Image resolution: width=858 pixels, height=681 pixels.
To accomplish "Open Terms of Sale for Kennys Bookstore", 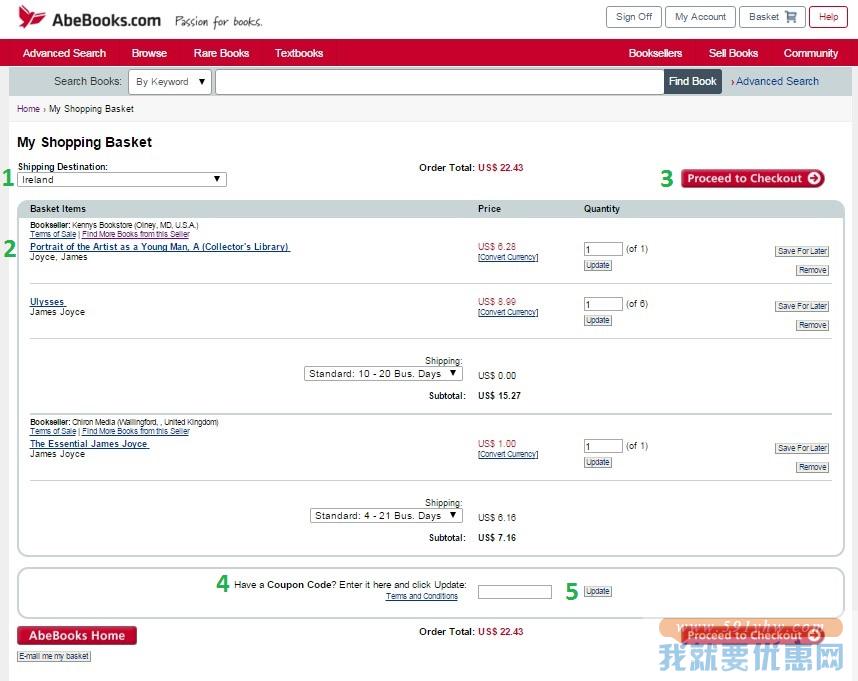I will pyautogui.click(x=53, y=234).
